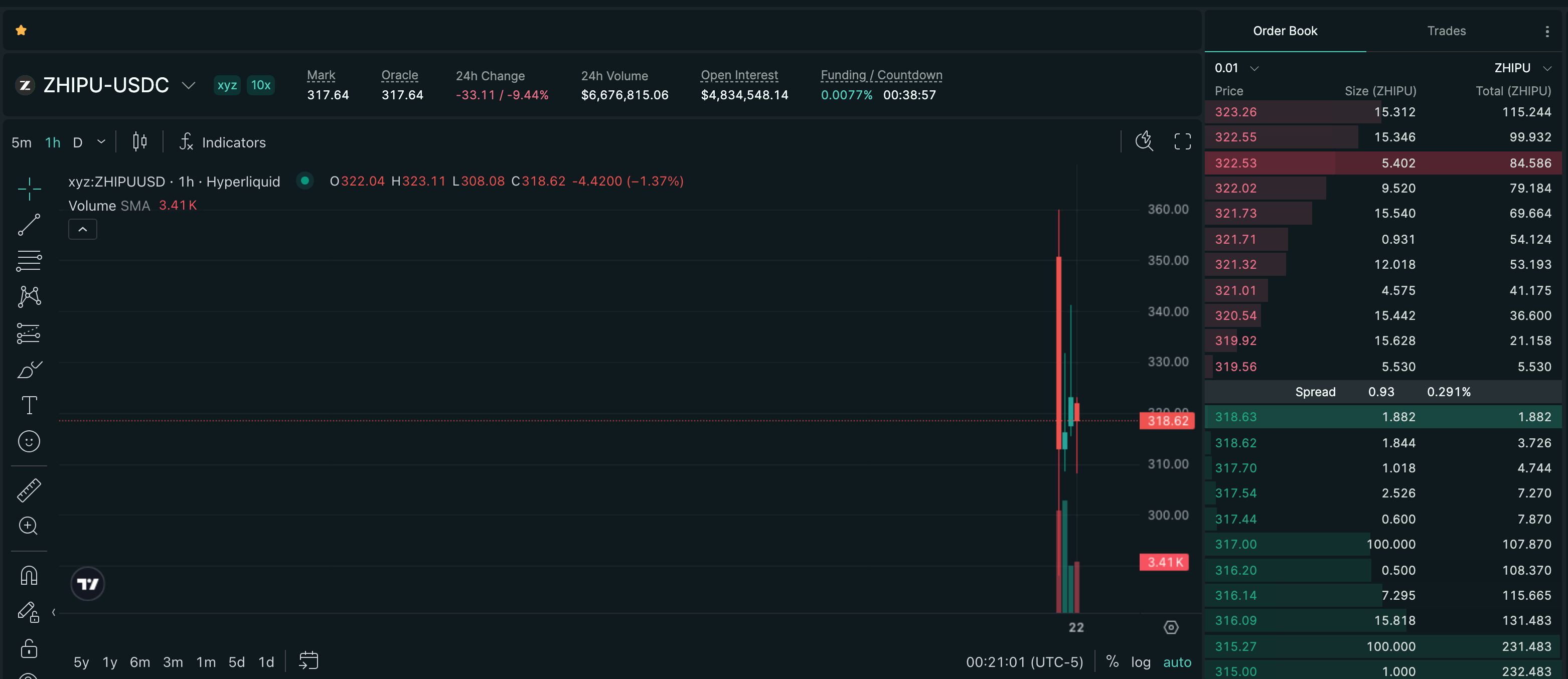
Task: Enter fullscreen chart mode
Action: (x=1183, y=141)
